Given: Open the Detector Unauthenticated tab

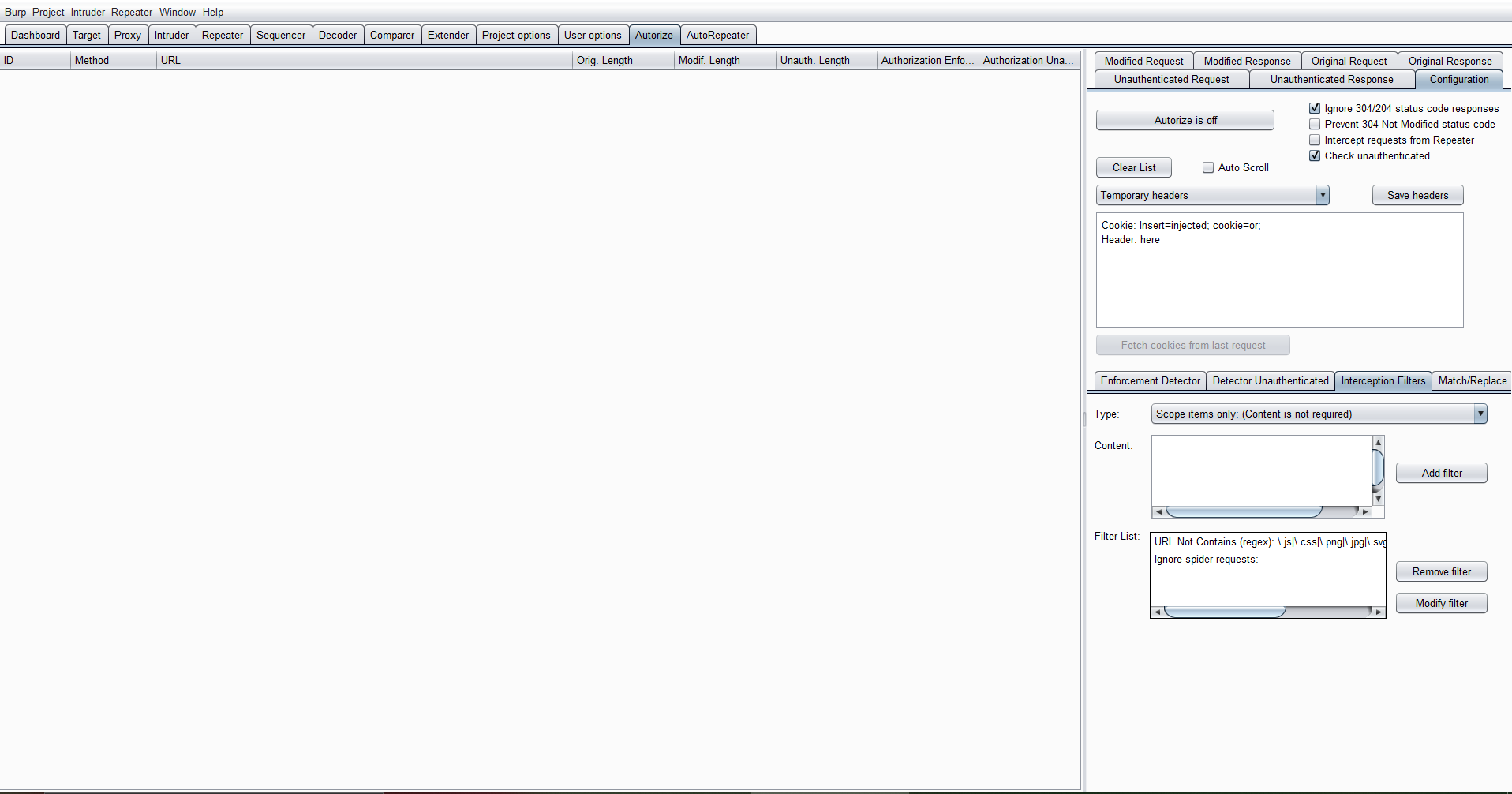Looking at the screenshot, I should click(x=1271, y=380).
